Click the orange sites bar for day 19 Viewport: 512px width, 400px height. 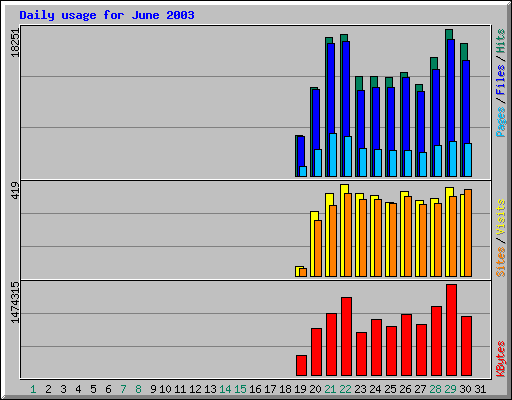tap(303, 272)
